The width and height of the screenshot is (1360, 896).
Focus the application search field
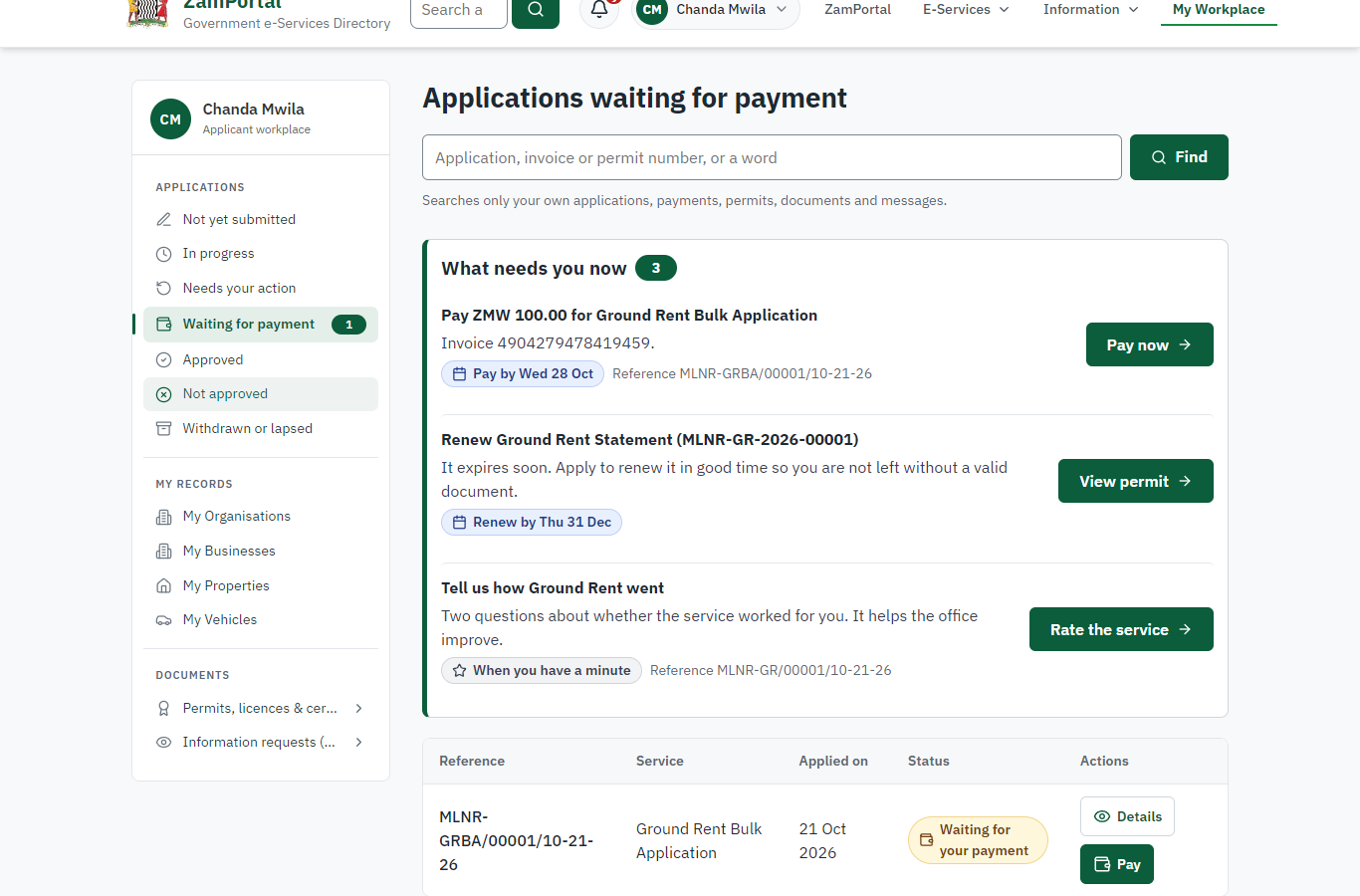tap(772, 157)
